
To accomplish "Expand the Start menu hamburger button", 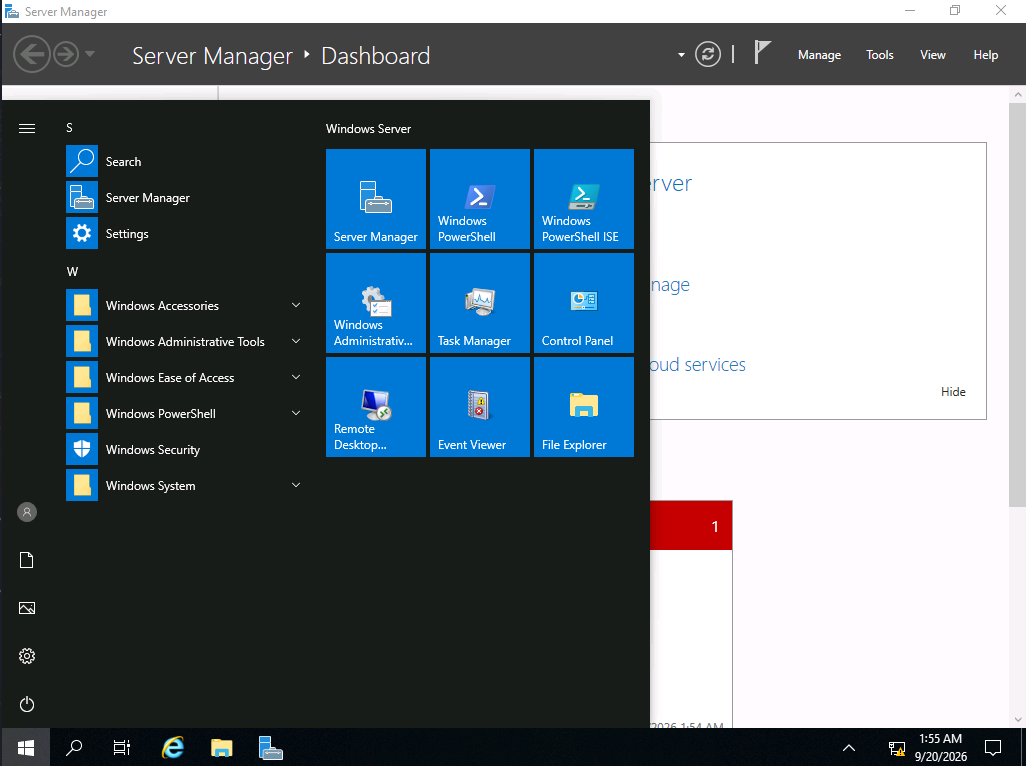I will (27, 128).
